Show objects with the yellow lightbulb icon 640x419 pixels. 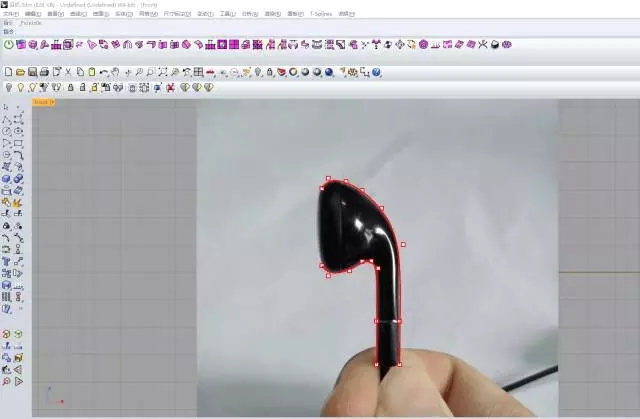click(x=20, y=87)
